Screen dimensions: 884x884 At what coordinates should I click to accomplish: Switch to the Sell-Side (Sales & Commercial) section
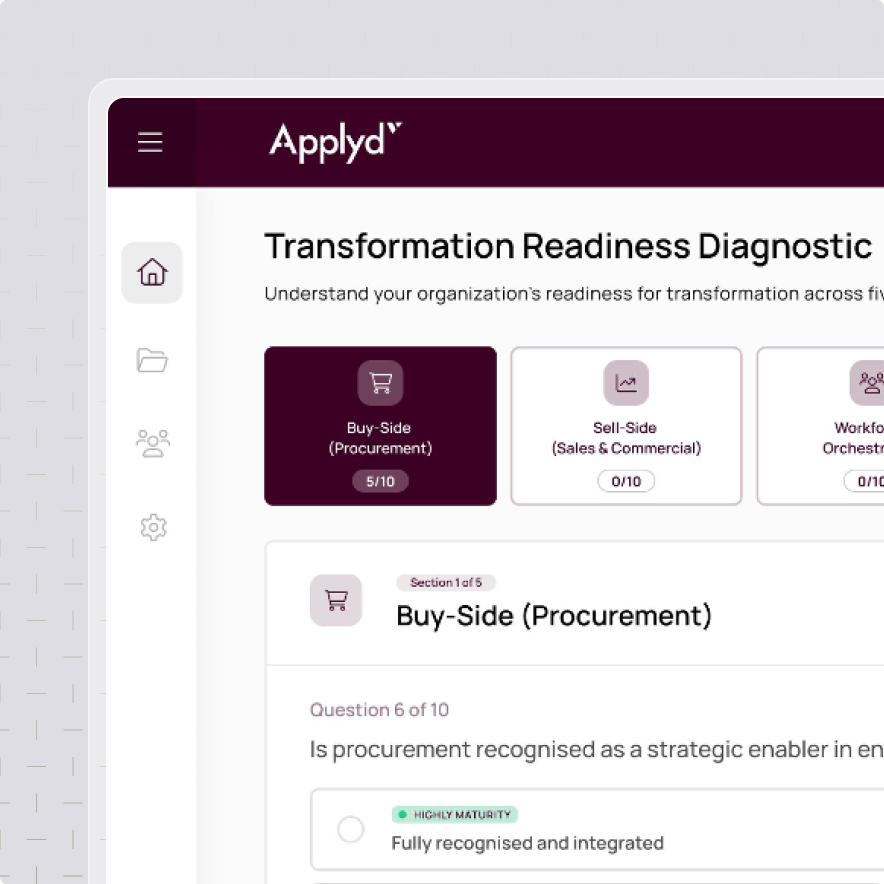point(626,426)
